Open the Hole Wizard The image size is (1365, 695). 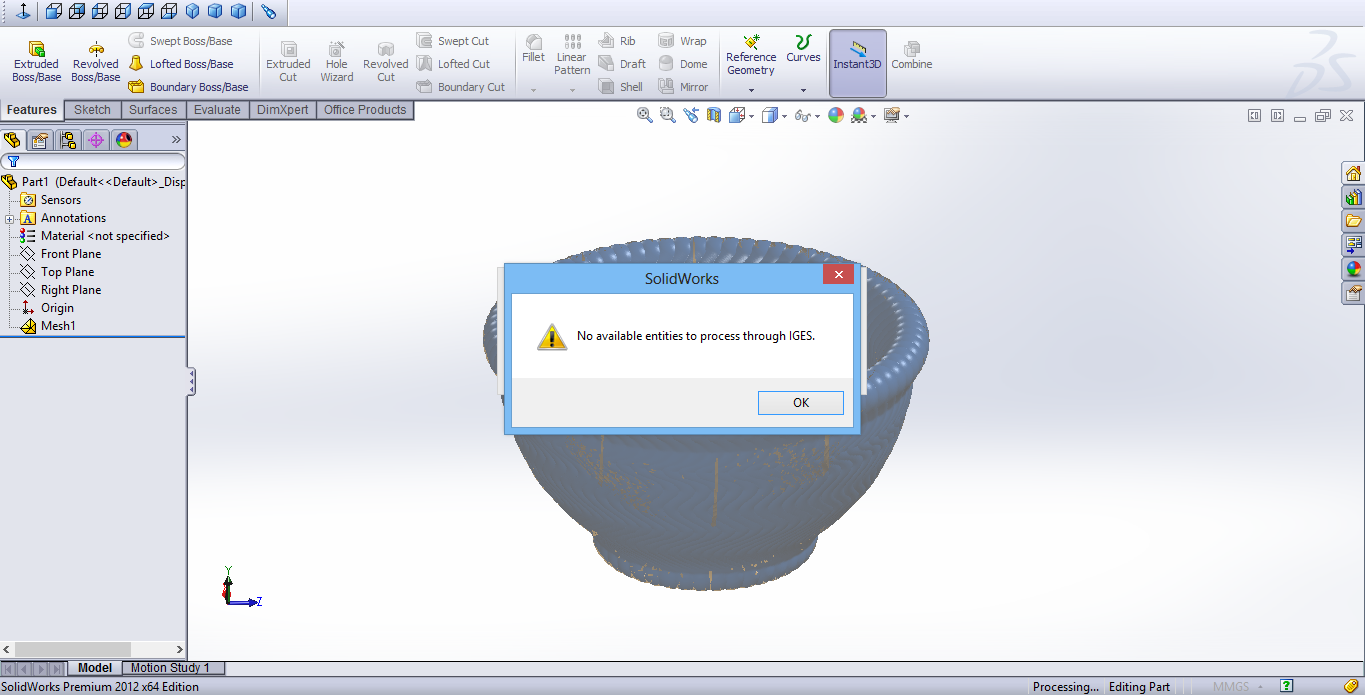(x=337, y=61)
